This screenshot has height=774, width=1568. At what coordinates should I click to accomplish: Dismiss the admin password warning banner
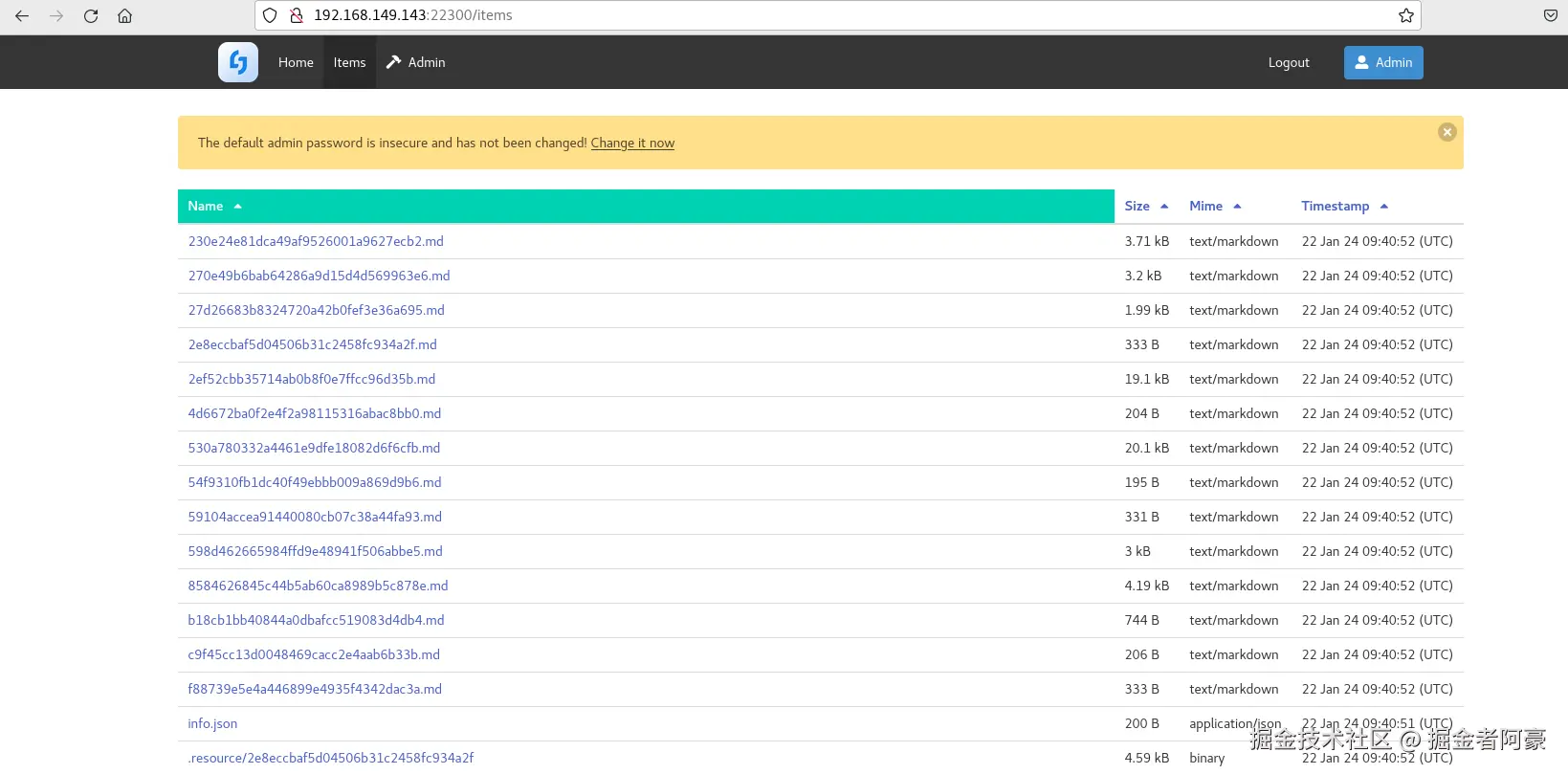(1447, 132)
